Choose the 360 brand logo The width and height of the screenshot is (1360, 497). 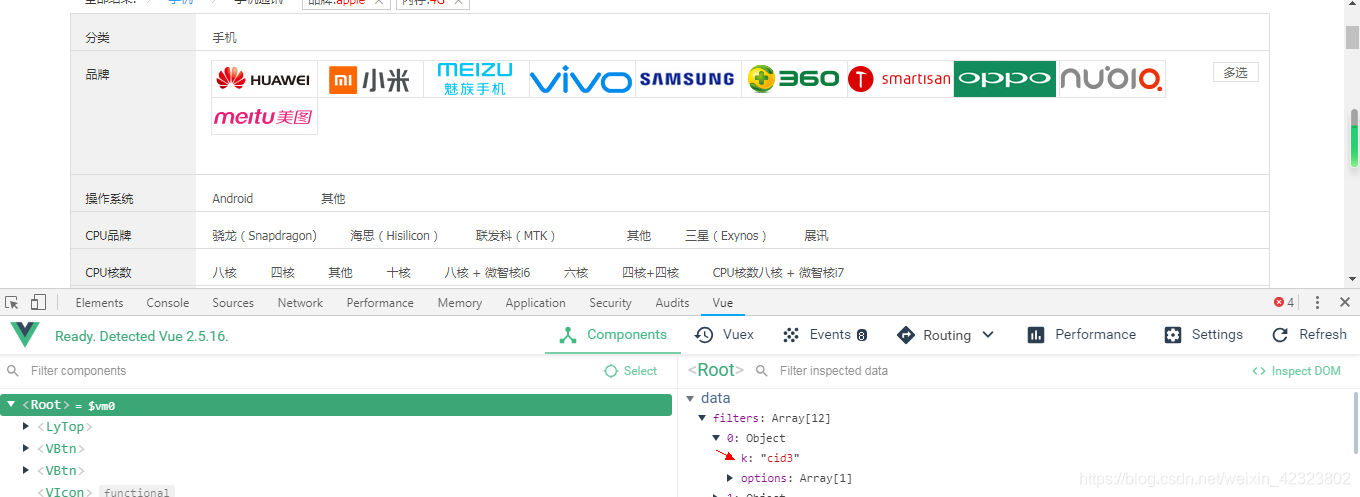pyautogui.click(x=794, y=79)
